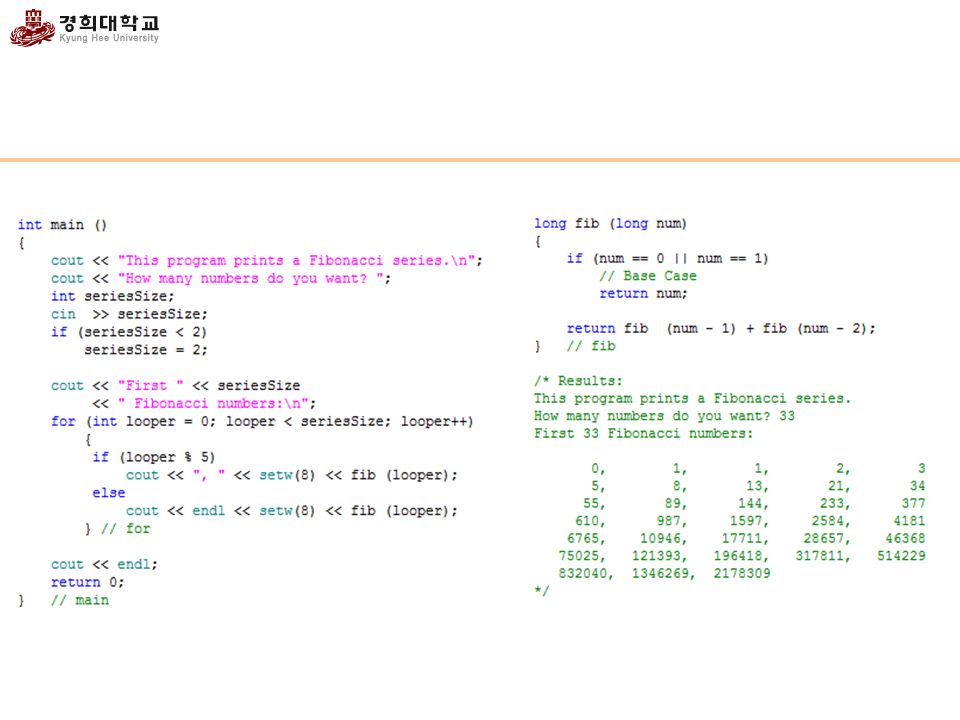
Task: Click the value 2178309 in the results table
Action: click(741, 574)
